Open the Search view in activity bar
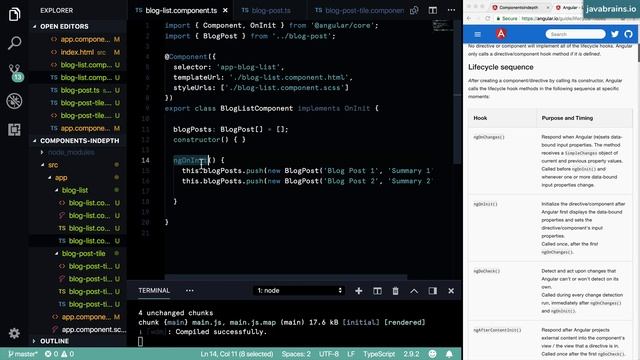This screenshot has height=360, width=640. point(14,43)
